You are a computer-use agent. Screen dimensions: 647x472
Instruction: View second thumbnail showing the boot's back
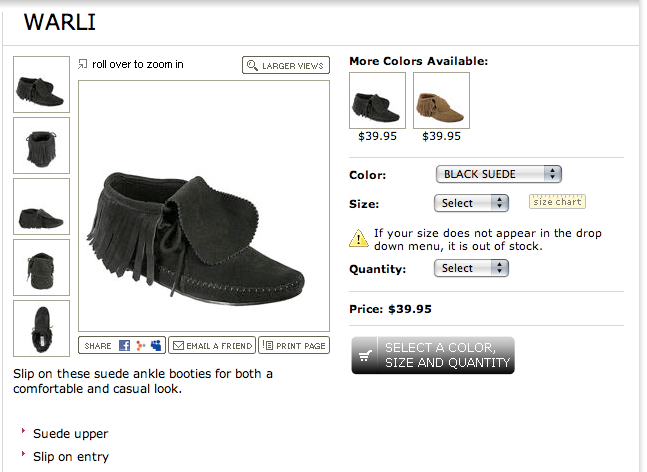41,146
